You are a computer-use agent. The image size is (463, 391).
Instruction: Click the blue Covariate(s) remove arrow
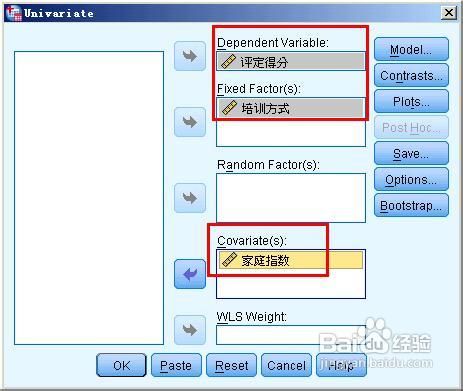point(190,274)
